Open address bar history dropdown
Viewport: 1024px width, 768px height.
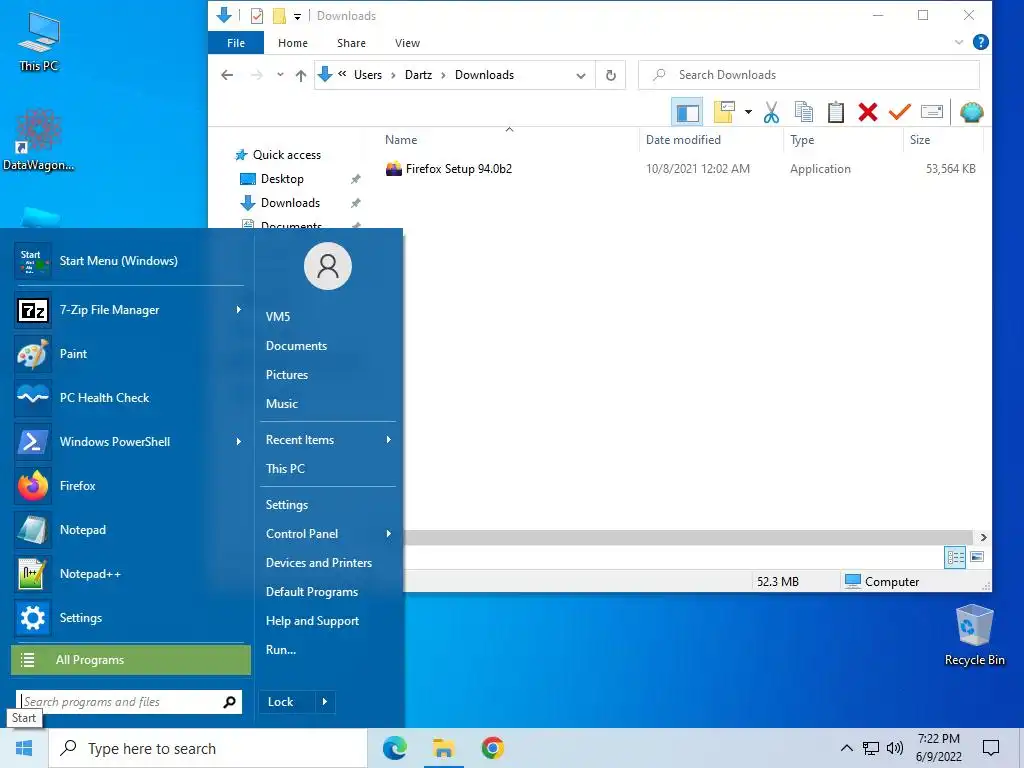point(581,76)
